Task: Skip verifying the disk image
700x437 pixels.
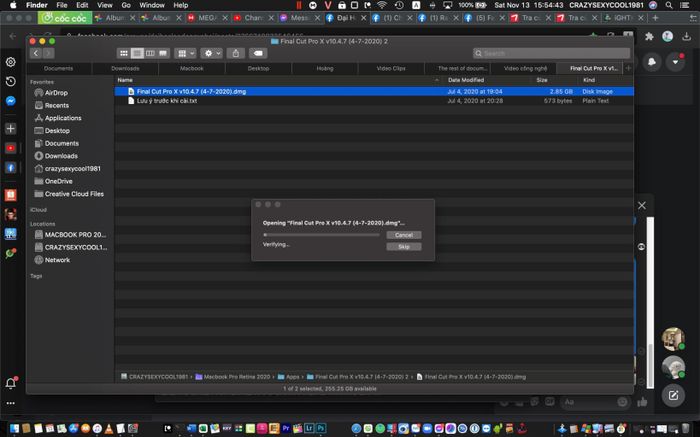Action: coord(404,246)
